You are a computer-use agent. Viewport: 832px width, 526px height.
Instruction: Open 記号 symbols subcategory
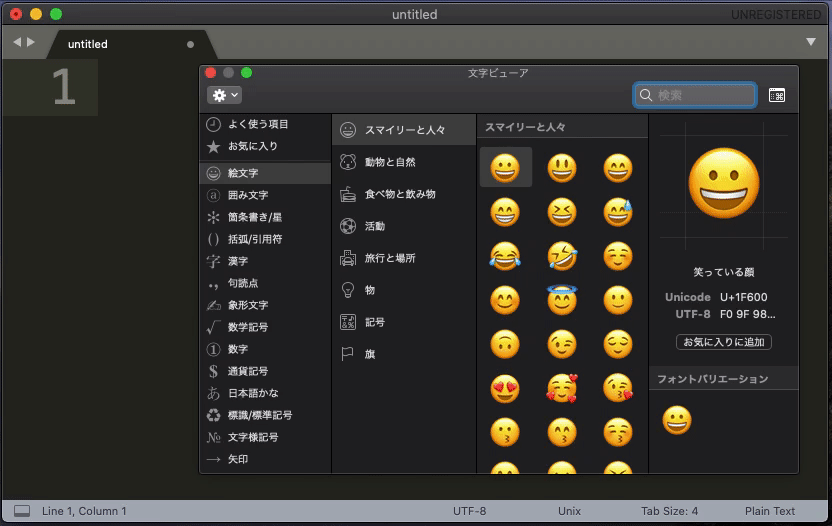click(404, 322)
